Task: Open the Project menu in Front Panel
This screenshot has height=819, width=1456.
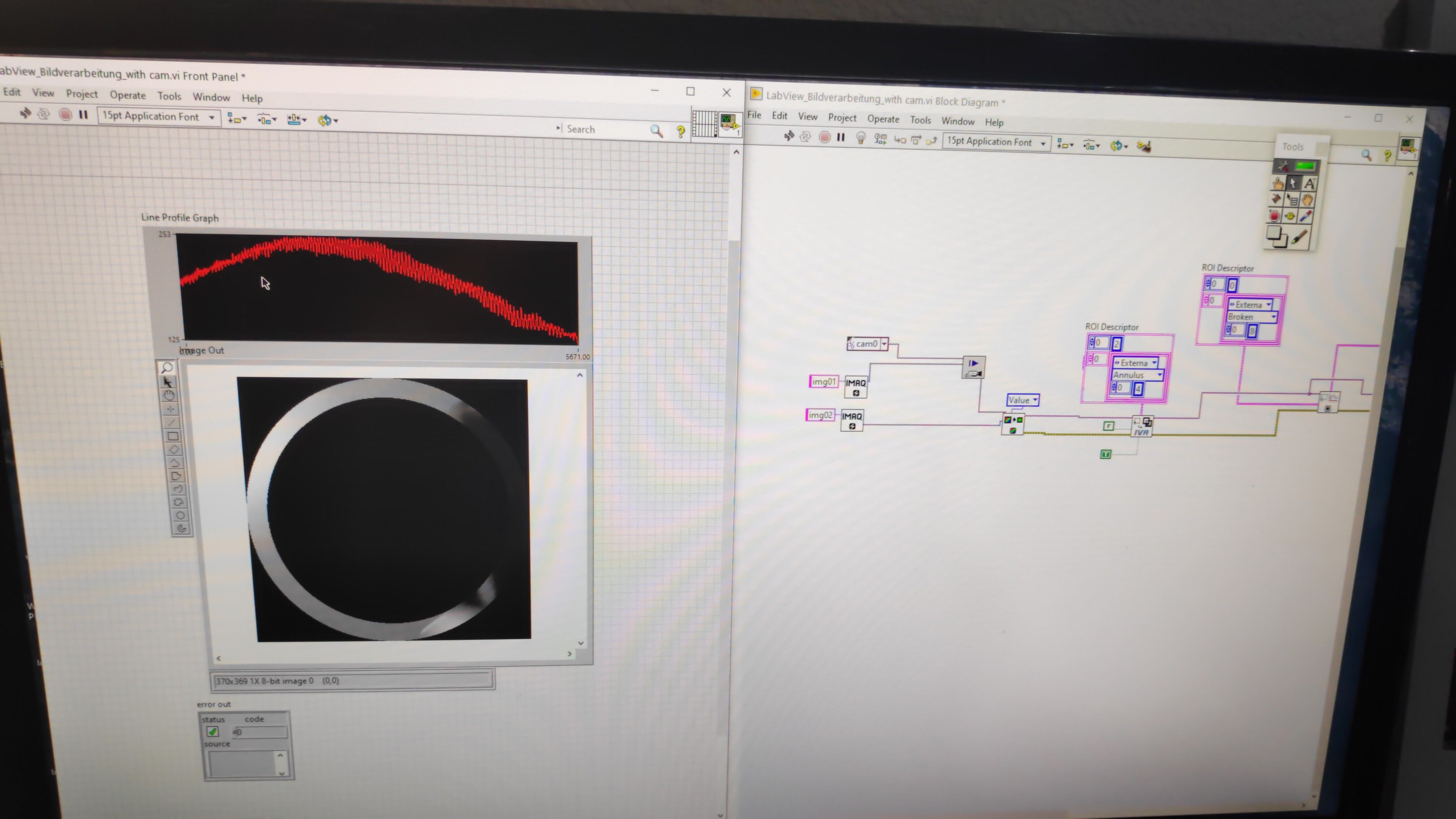Action: tap(81, 94)
